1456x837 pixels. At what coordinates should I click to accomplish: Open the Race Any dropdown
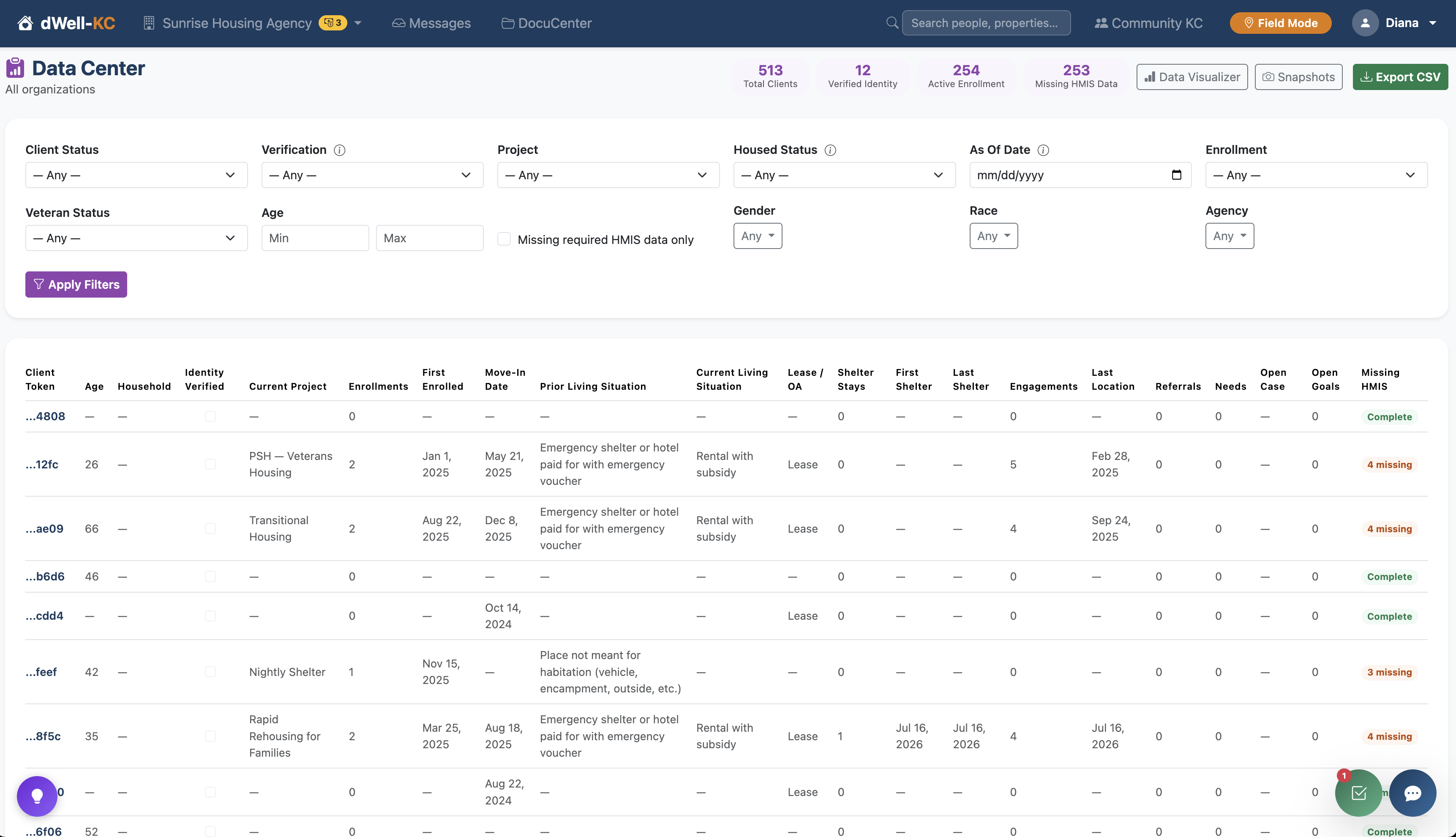click(x=993, y=236)
